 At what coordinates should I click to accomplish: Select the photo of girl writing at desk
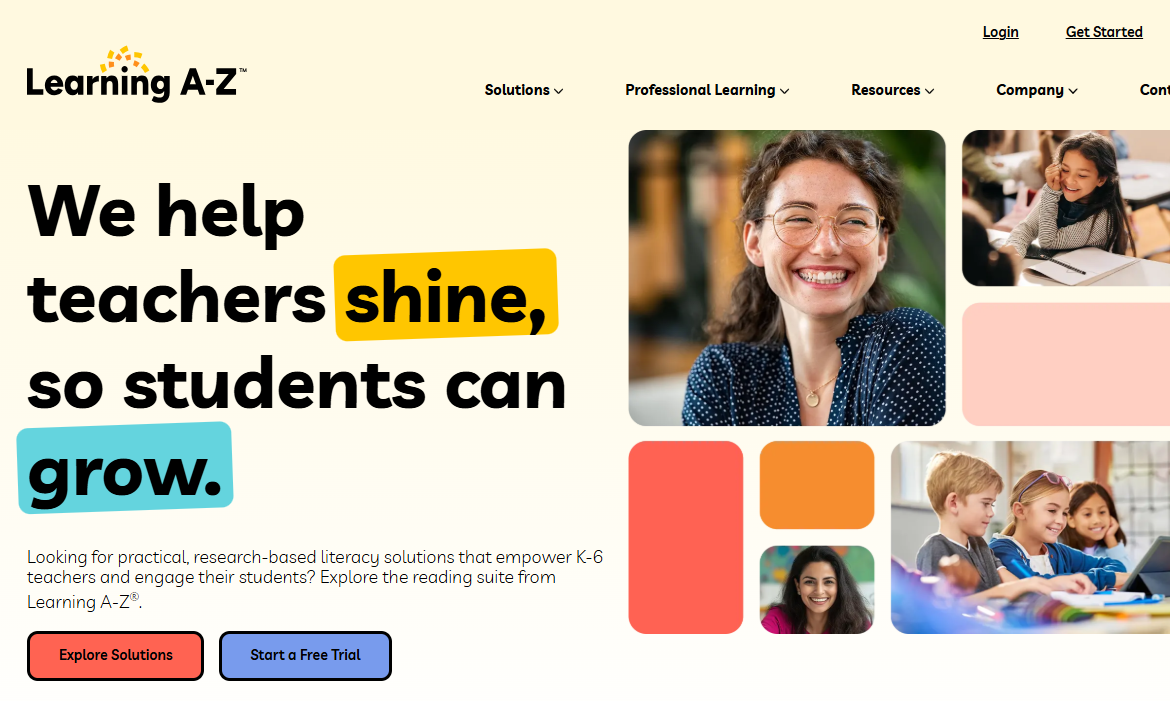point(1066,208)
